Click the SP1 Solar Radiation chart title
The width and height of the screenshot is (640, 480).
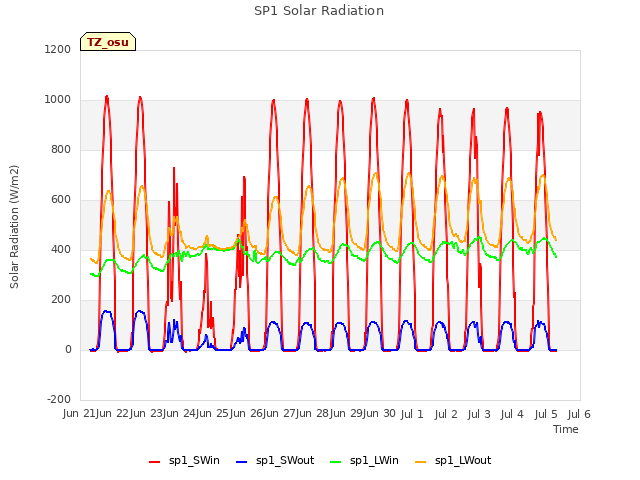coord(319,11)
